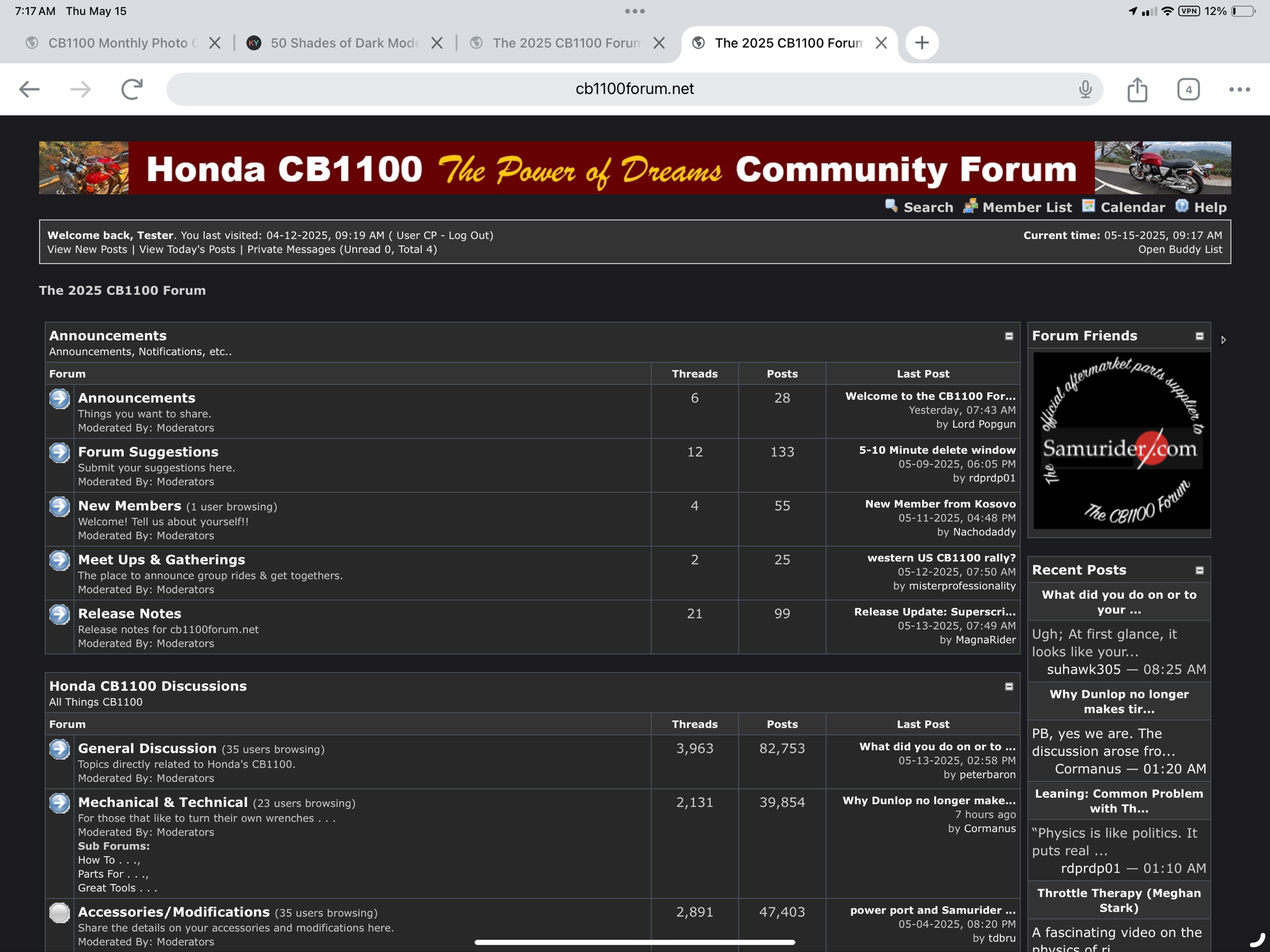Collapse the Forum Friends panel
Viewport: 1270px width, 952px height.
coord(1199,336)
